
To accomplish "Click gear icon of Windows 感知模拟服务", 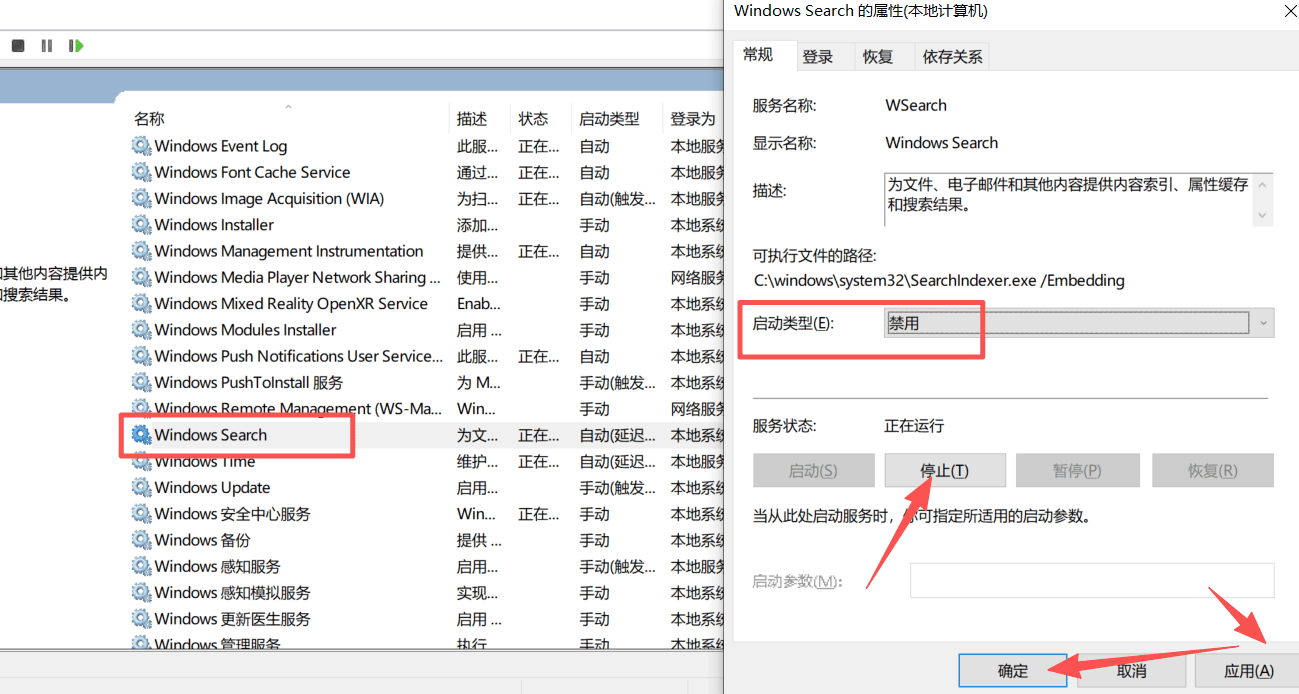I will pyautogui.click(x=141, y=592).
